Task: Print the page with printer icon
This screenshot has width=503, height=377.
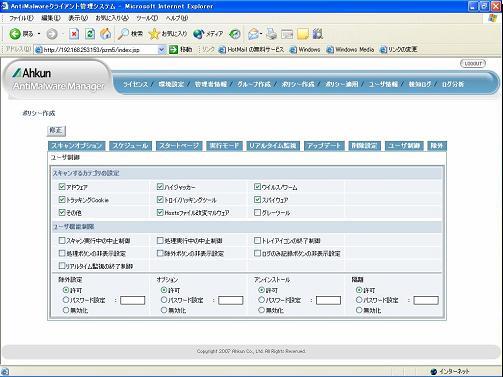Action: point(272,34)
